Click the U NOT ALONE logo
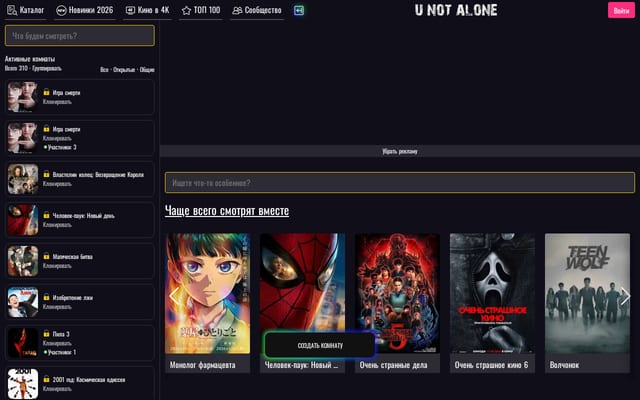 point(456,10)
